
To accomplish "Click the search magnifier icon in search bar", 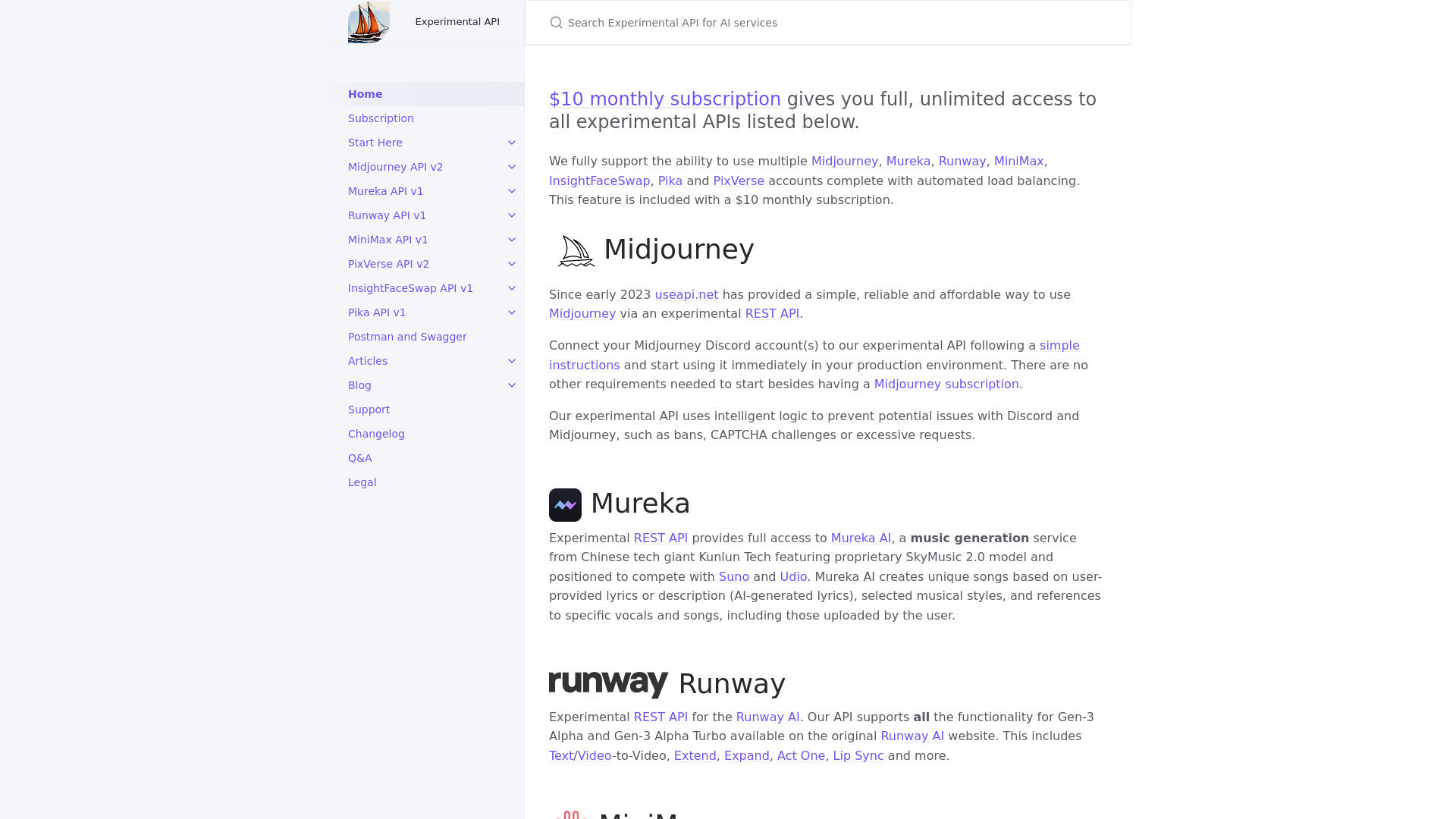I will point(557,22).
